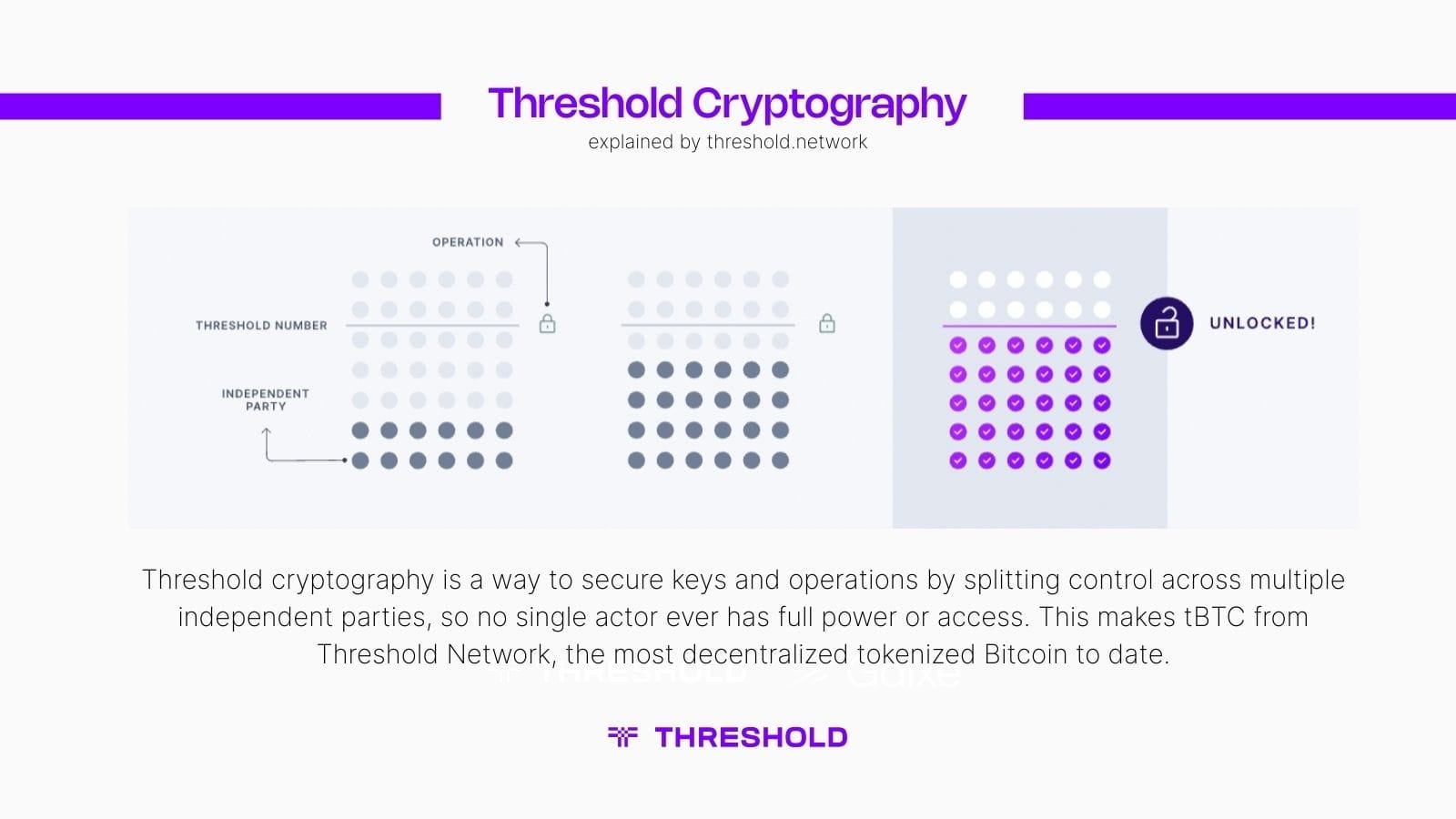Click the upward arrow below INDEPENDENT PARTY
This screenshot has width=1456, height=819.
[x=266, y=435]
